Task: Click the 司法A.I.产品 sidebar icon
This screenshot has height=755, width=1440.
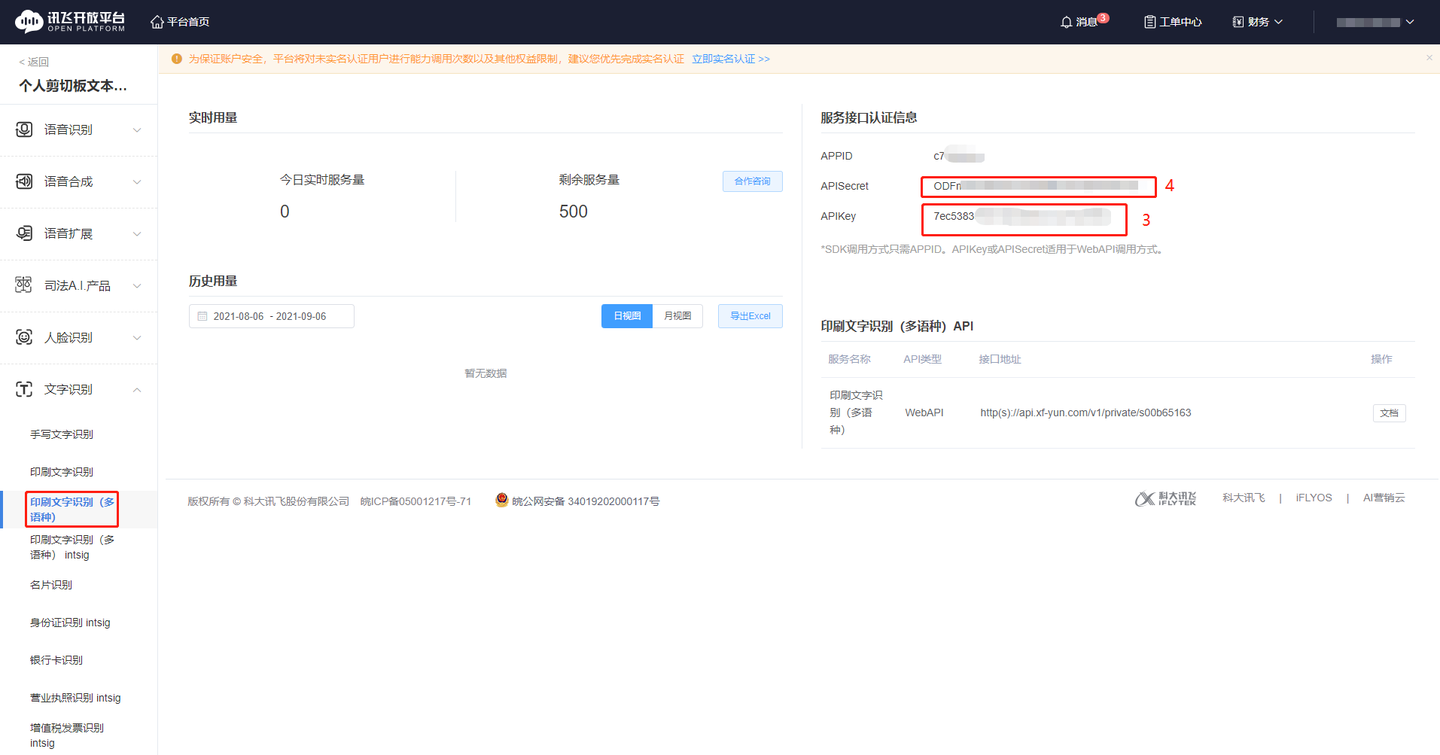Action: (22, 285)
